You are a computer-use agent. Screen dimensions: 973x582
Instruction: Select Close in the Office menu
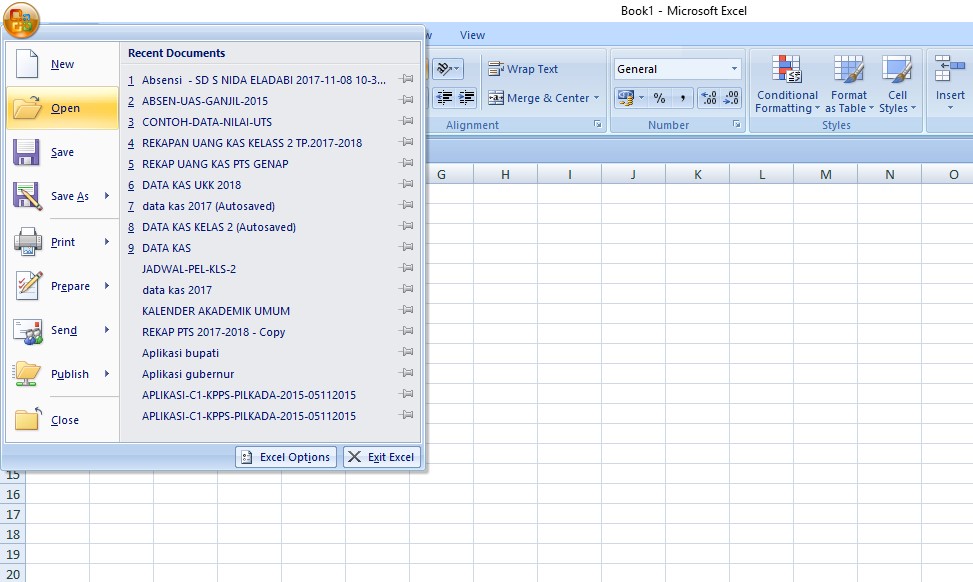(63, 420)
